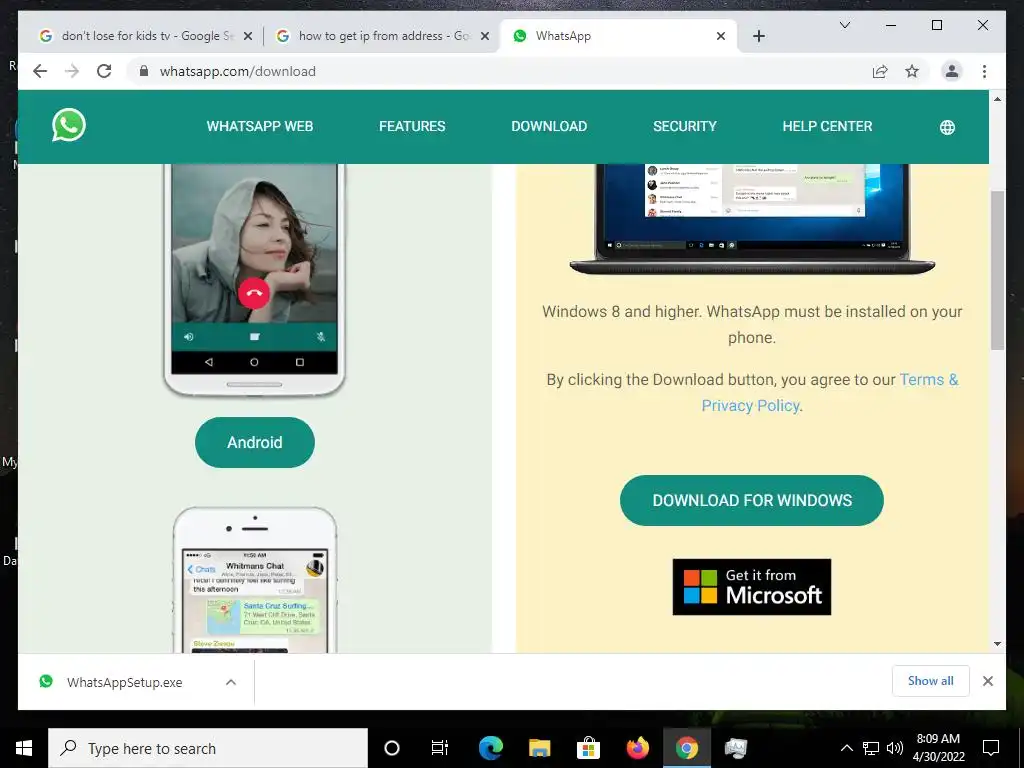Click the Chrome icon on the taskbar
The height and width of the screenshot is (768, 1024).
[x=686, y=748]
